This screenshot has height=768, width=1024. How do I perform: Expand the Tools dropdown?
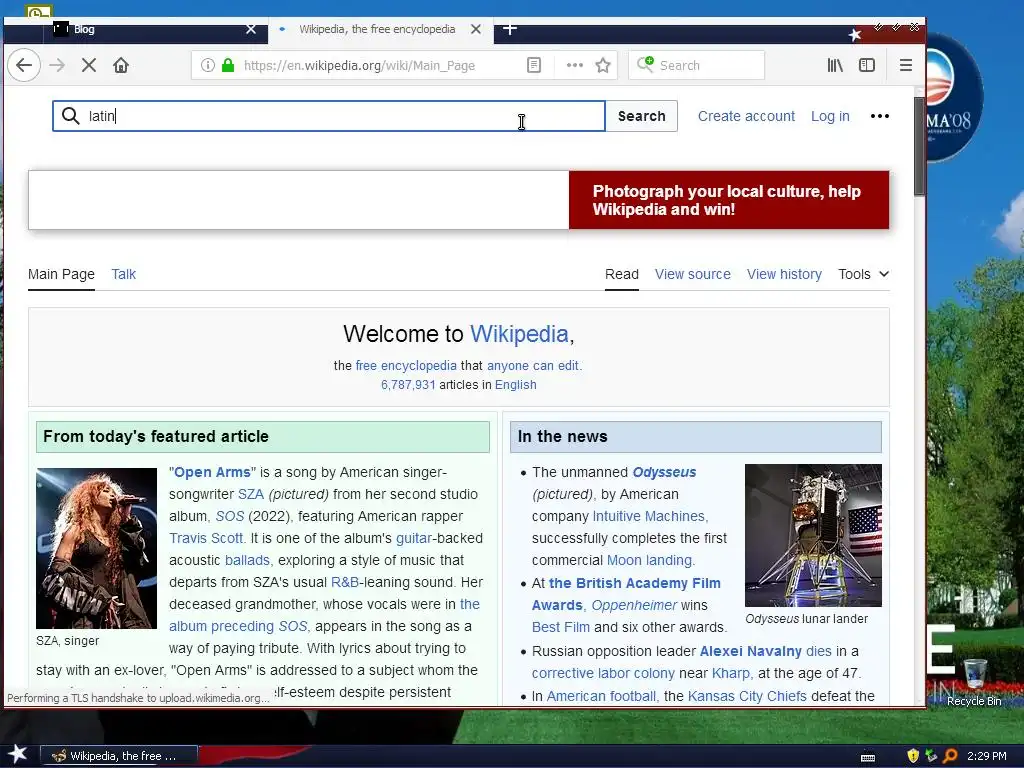point(863,274)
